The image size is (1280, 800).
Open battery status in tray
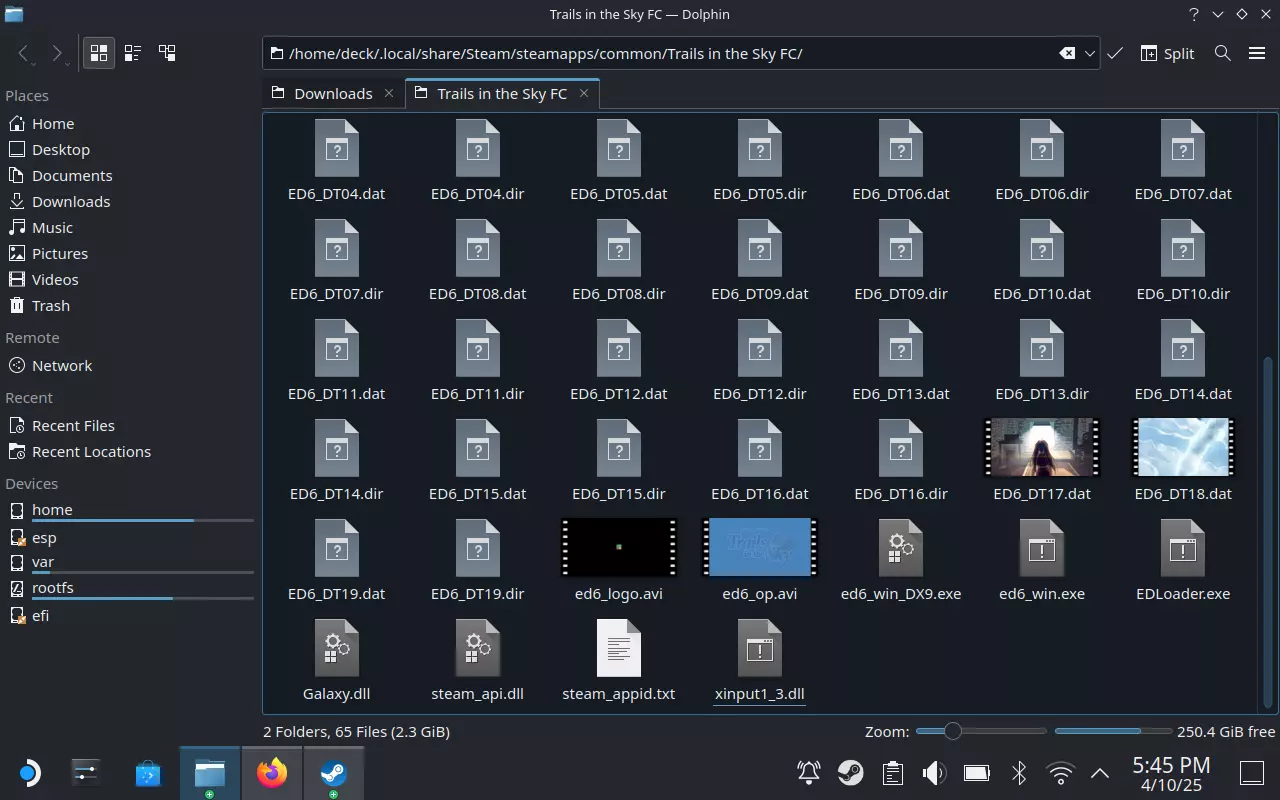tap(976, 772)
